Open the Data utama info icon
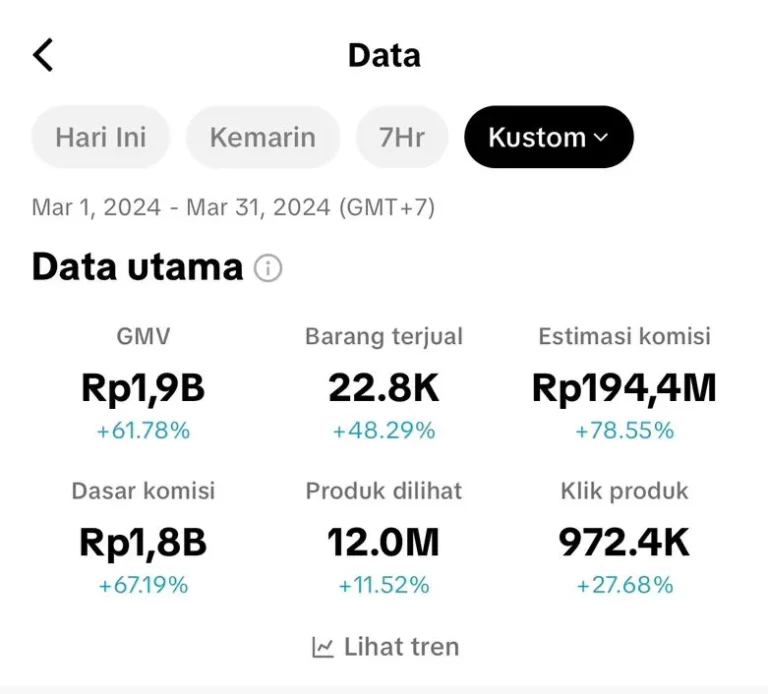768x694 pixels. 268,268
